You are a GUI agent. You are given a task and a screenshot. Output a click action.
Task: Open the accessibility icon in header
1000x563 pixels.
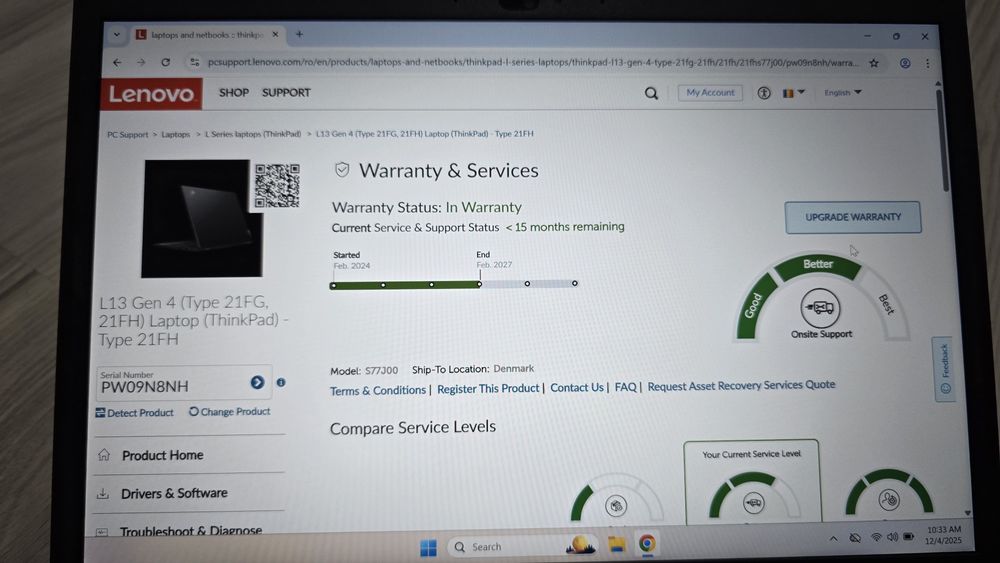pos(763,93)
